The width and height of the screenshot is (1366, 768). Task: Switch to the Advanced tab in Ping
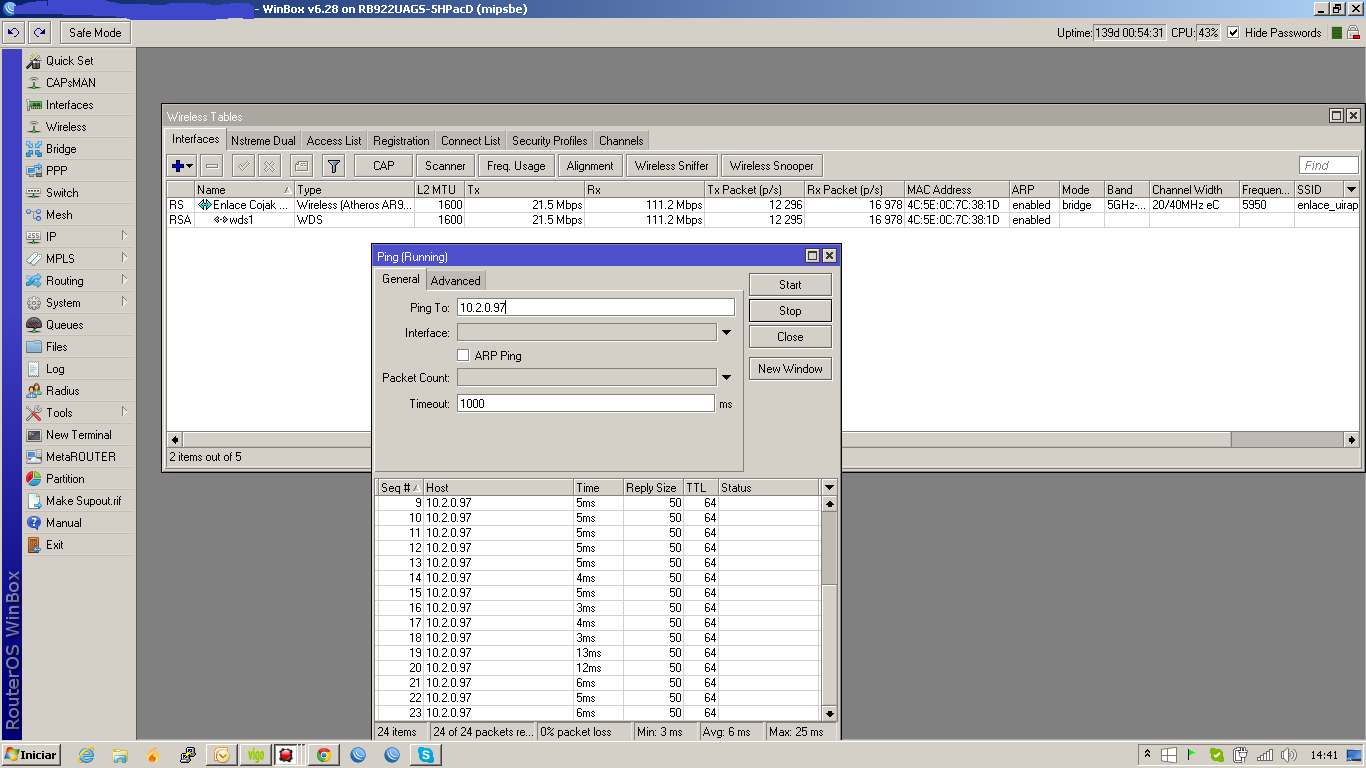455,281
